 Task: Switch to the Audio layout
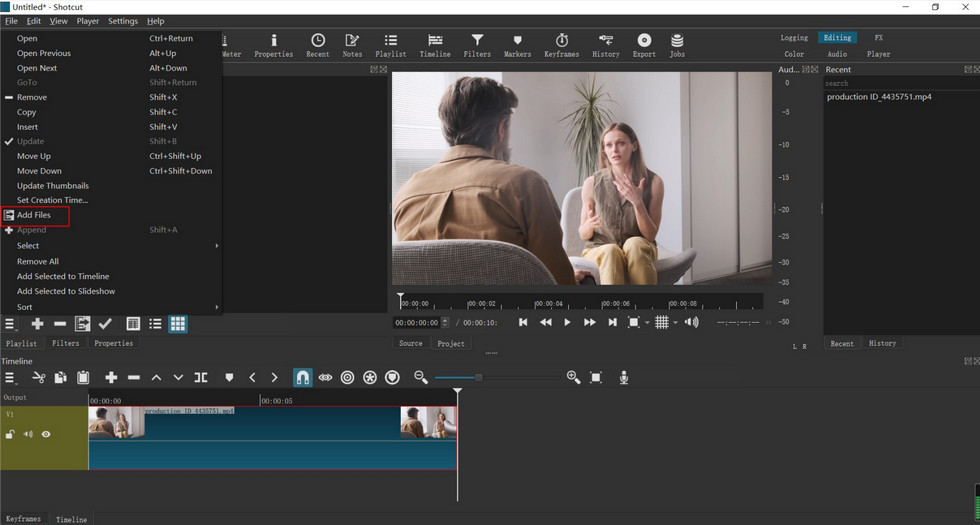(837, 54)
